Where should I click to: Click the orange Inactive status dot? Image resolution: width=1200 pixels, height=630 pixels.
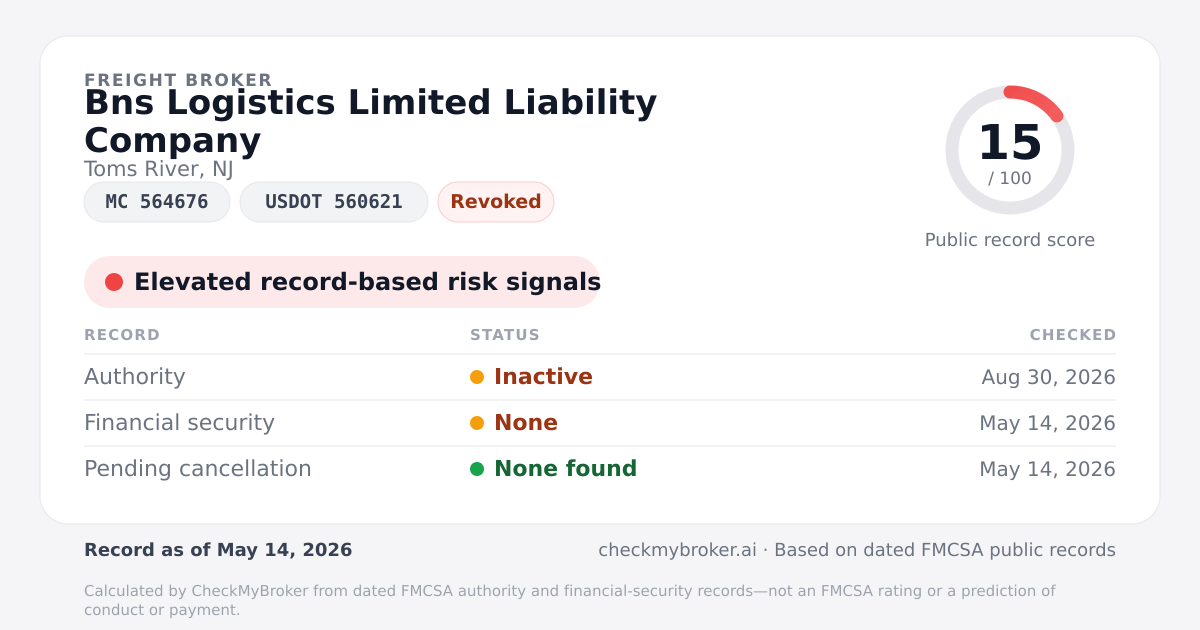[477, 377]
